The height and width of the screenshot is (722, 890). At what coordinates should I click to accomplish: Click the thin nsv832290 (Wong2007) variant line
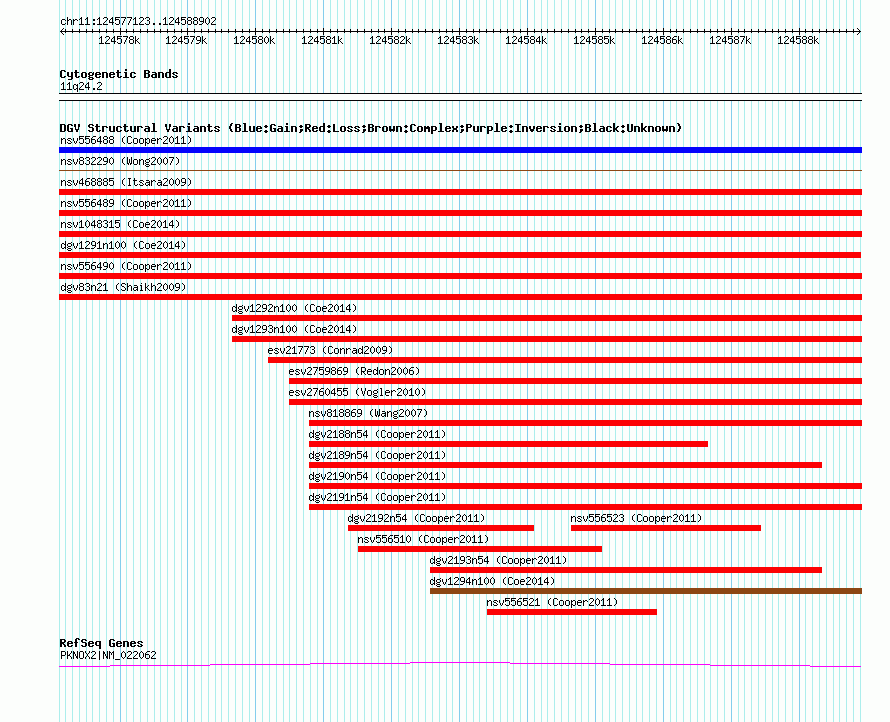tap(460, 170)
